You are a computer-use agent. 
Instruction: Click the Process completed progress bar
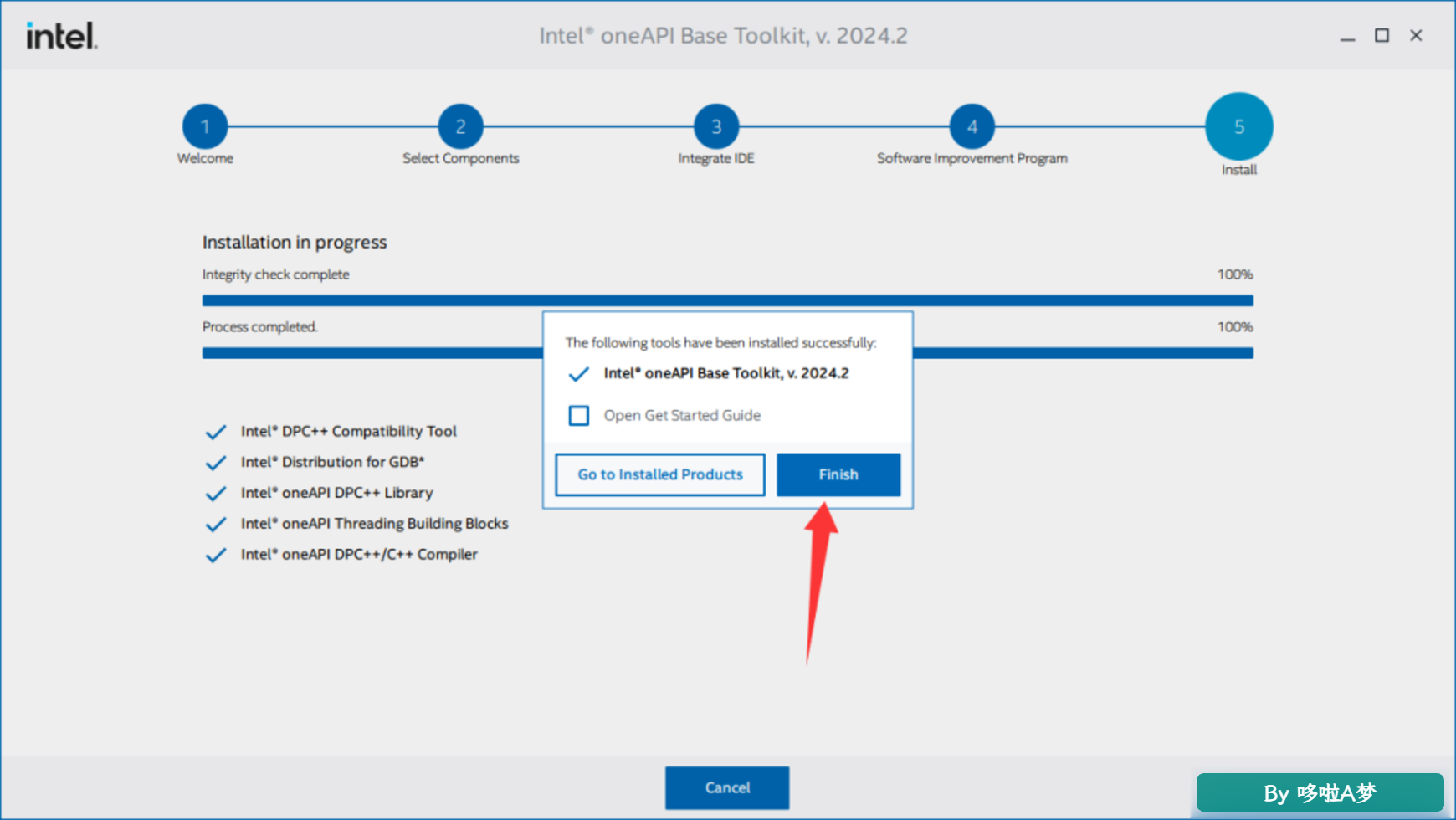tap(727, 353)
